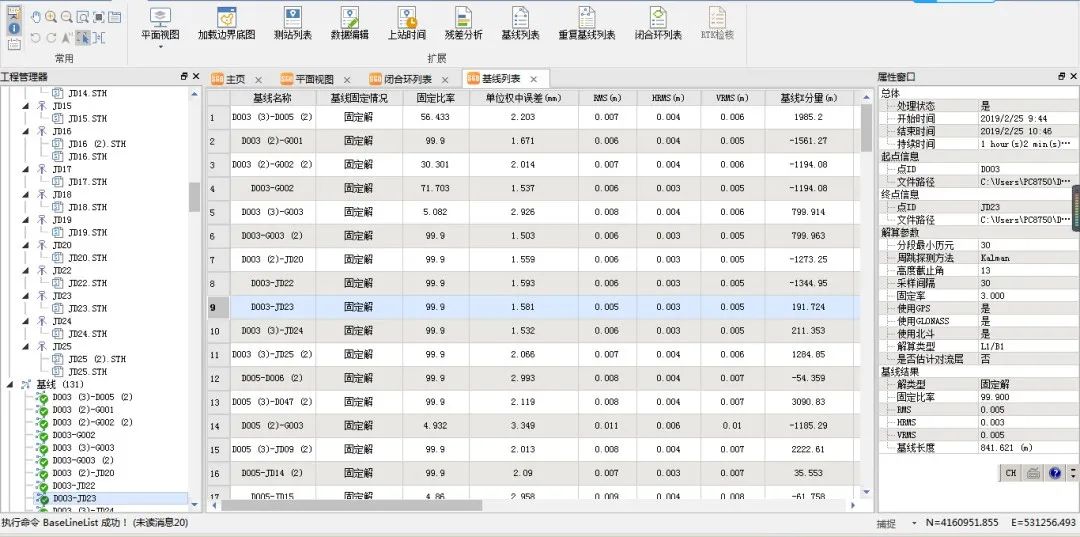Open 上站时间 station time tool
This screenshot has width=1080, height=537.
406,24
